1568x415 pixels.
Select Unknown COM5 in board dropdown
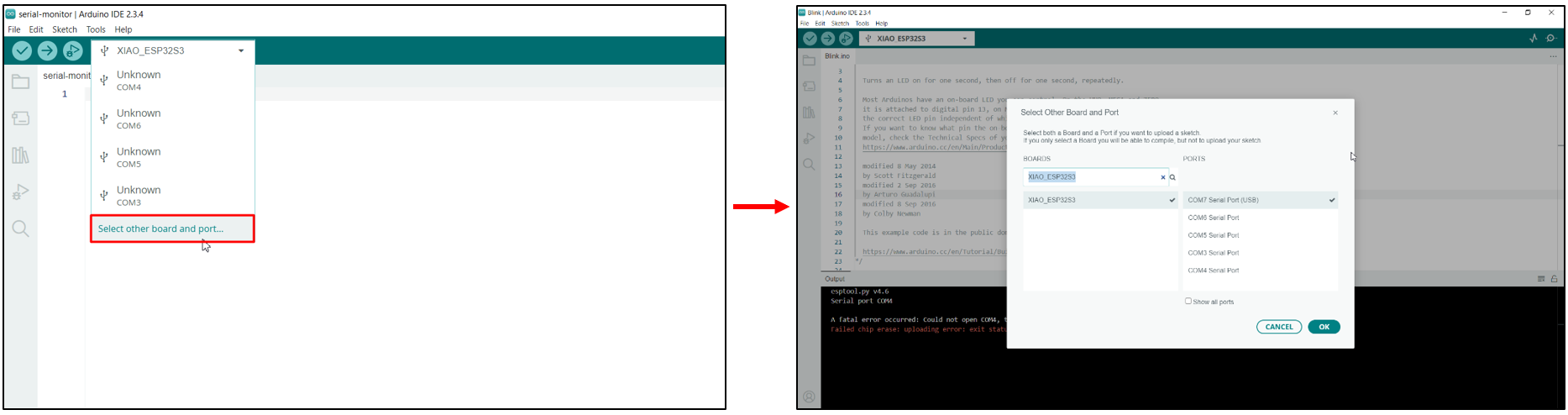click(172, 157)
